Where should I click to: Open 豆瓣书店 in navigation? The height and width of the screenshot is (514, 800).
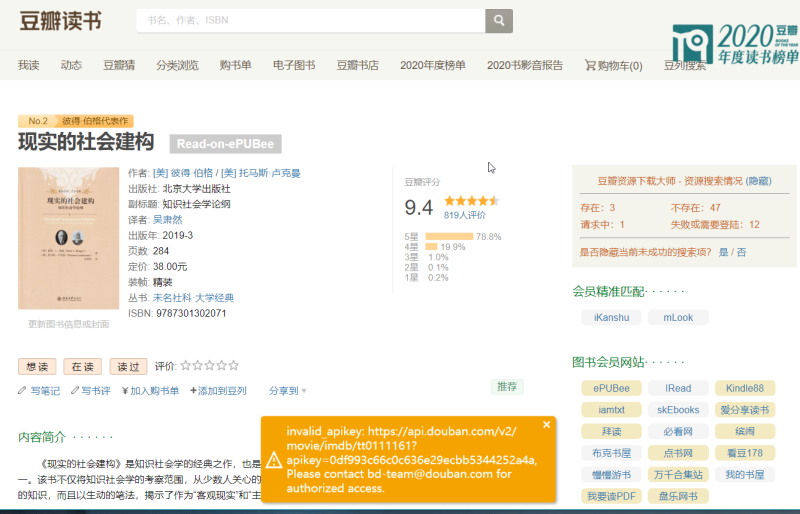point(357,65)
